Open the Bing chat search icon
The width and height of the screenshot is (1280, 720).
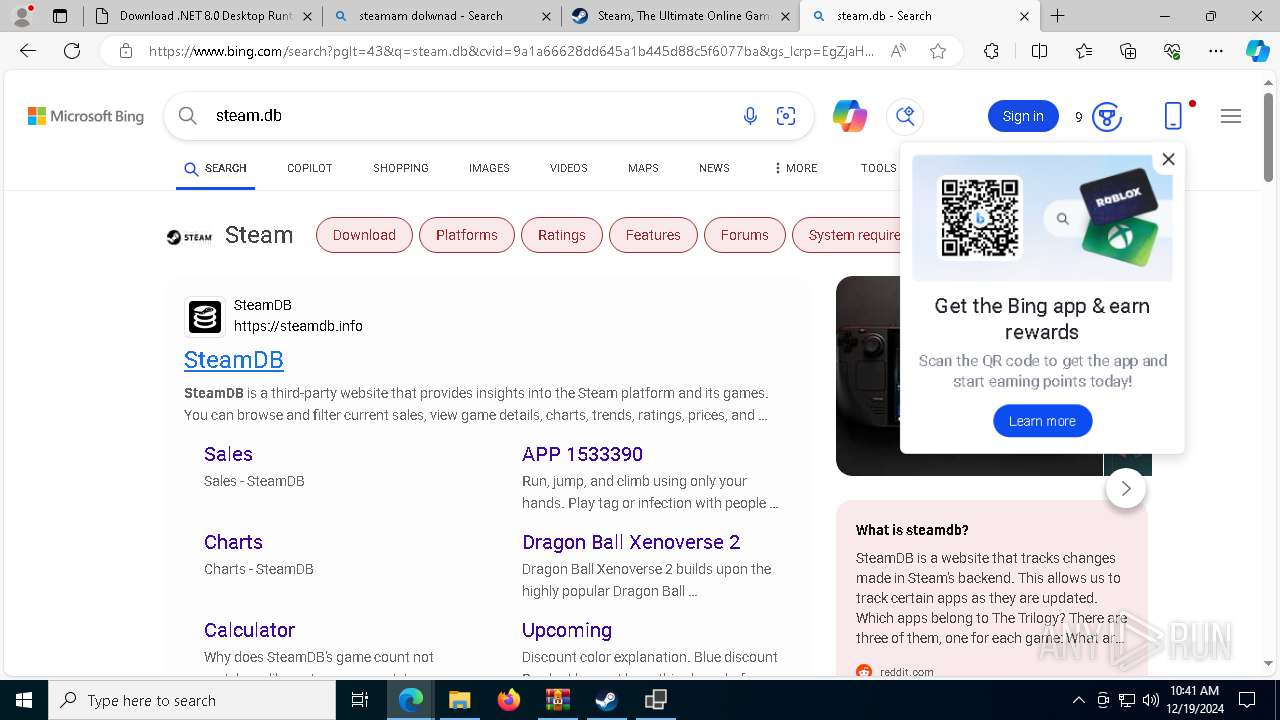pyautogui.click(x=905, y=116)
